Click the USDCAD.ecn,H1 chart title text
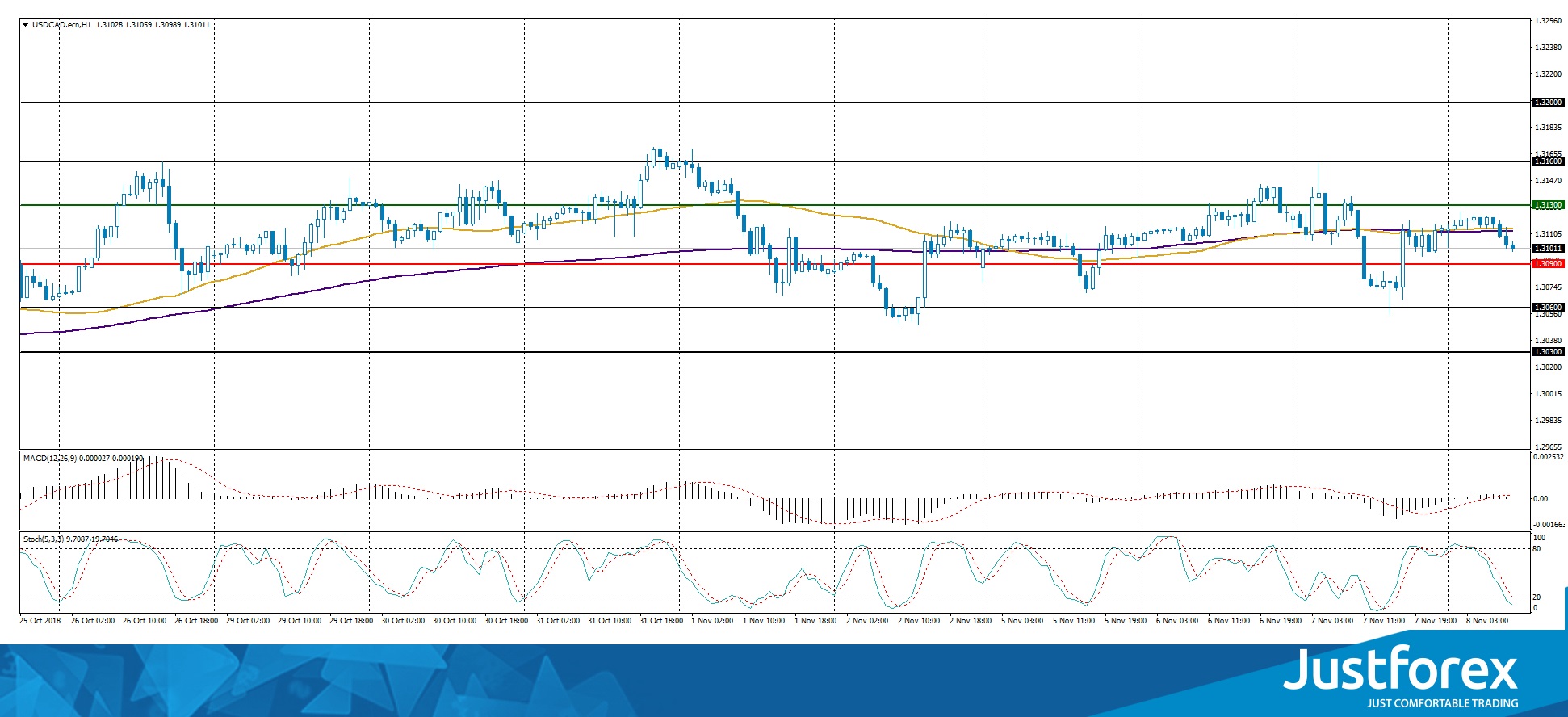This screenshot has height=717, width=1568. [61, 25]
